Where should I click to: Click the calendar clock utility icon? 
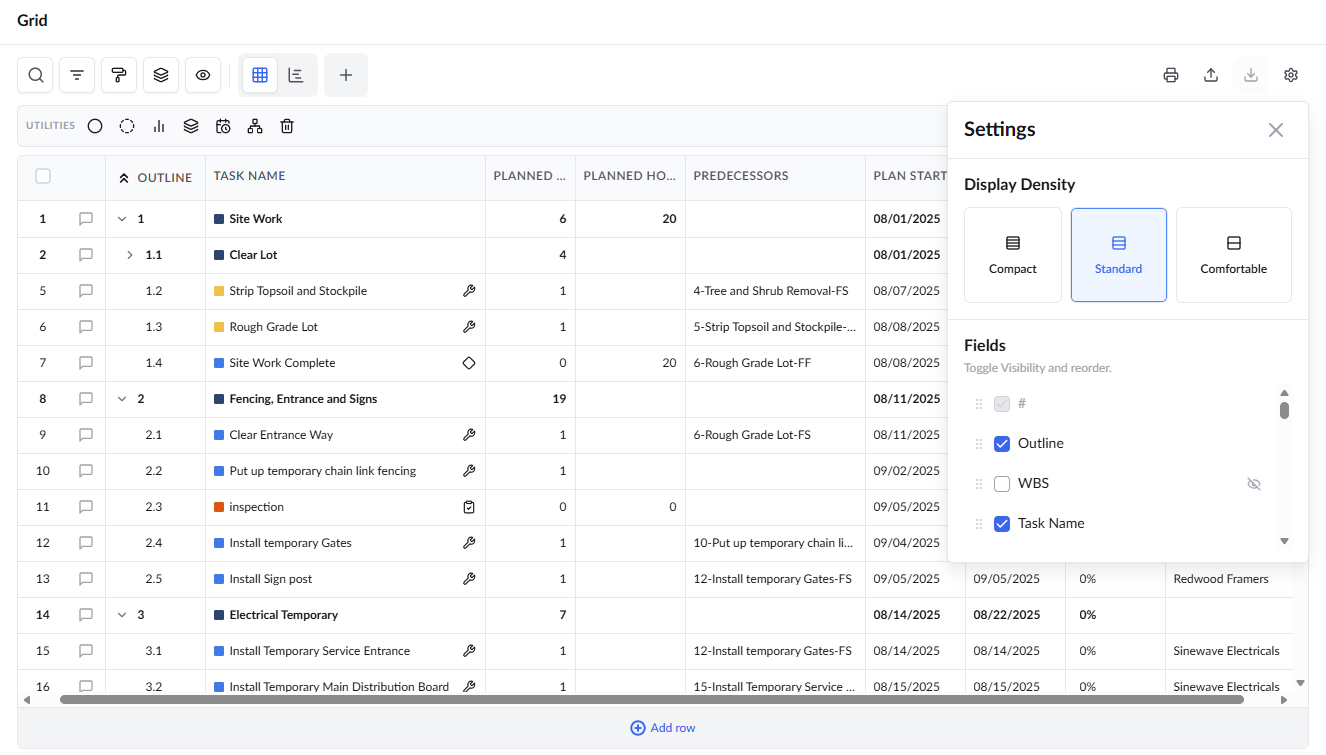[x=223, y=126]
